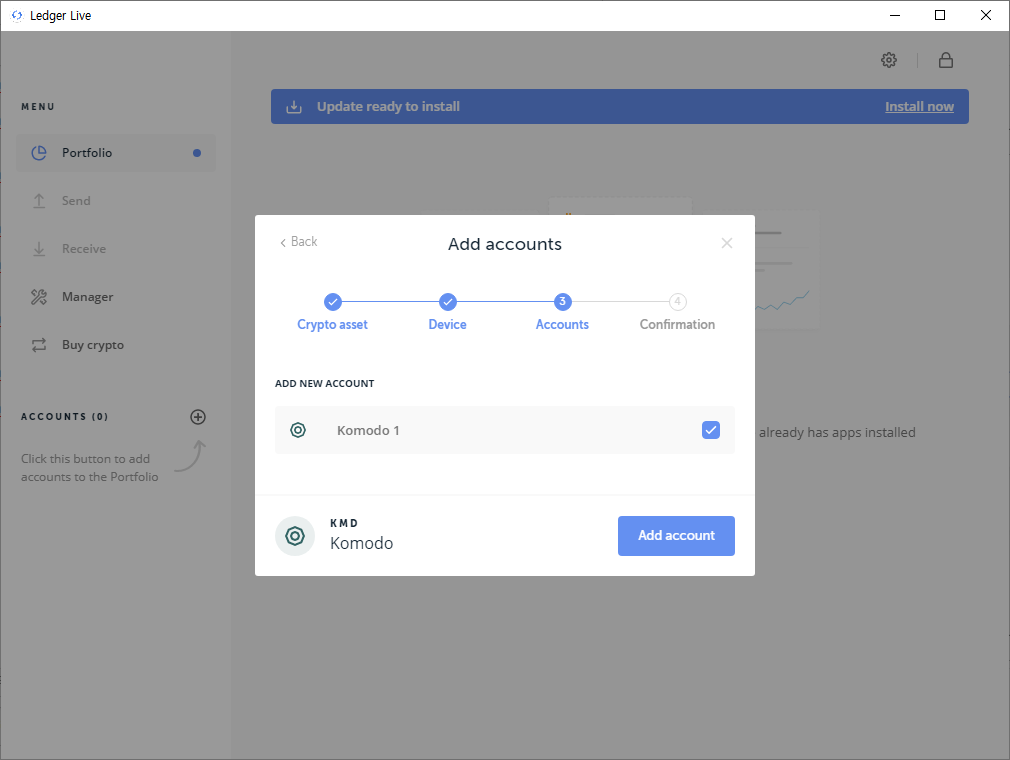Open the Portfolio menu item

pyautogui.click(x=116, y=153)
